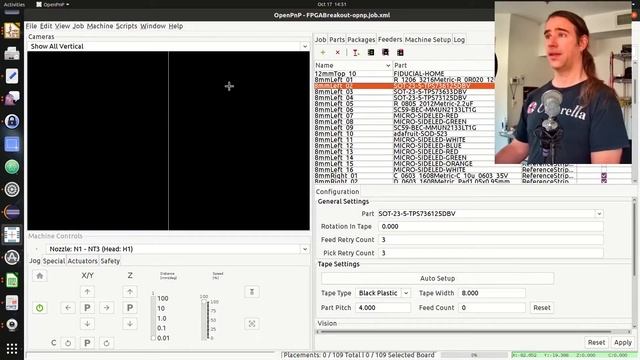640x360 pixels.
Task: Click the camera view with crosshair
Action: coord(239,141)
